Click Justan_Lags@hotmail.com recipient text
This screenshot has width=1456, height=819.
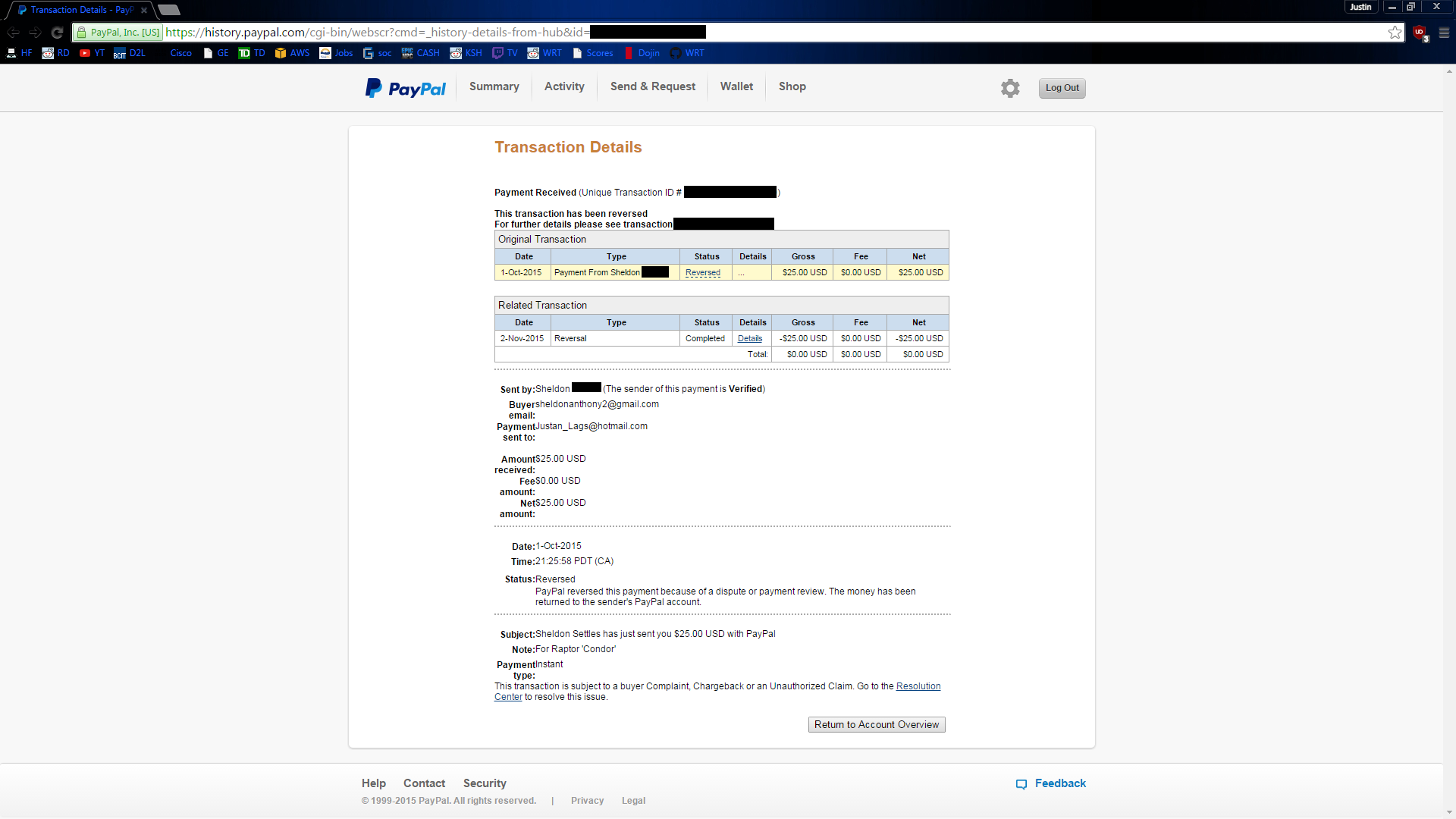click(591, 427)
